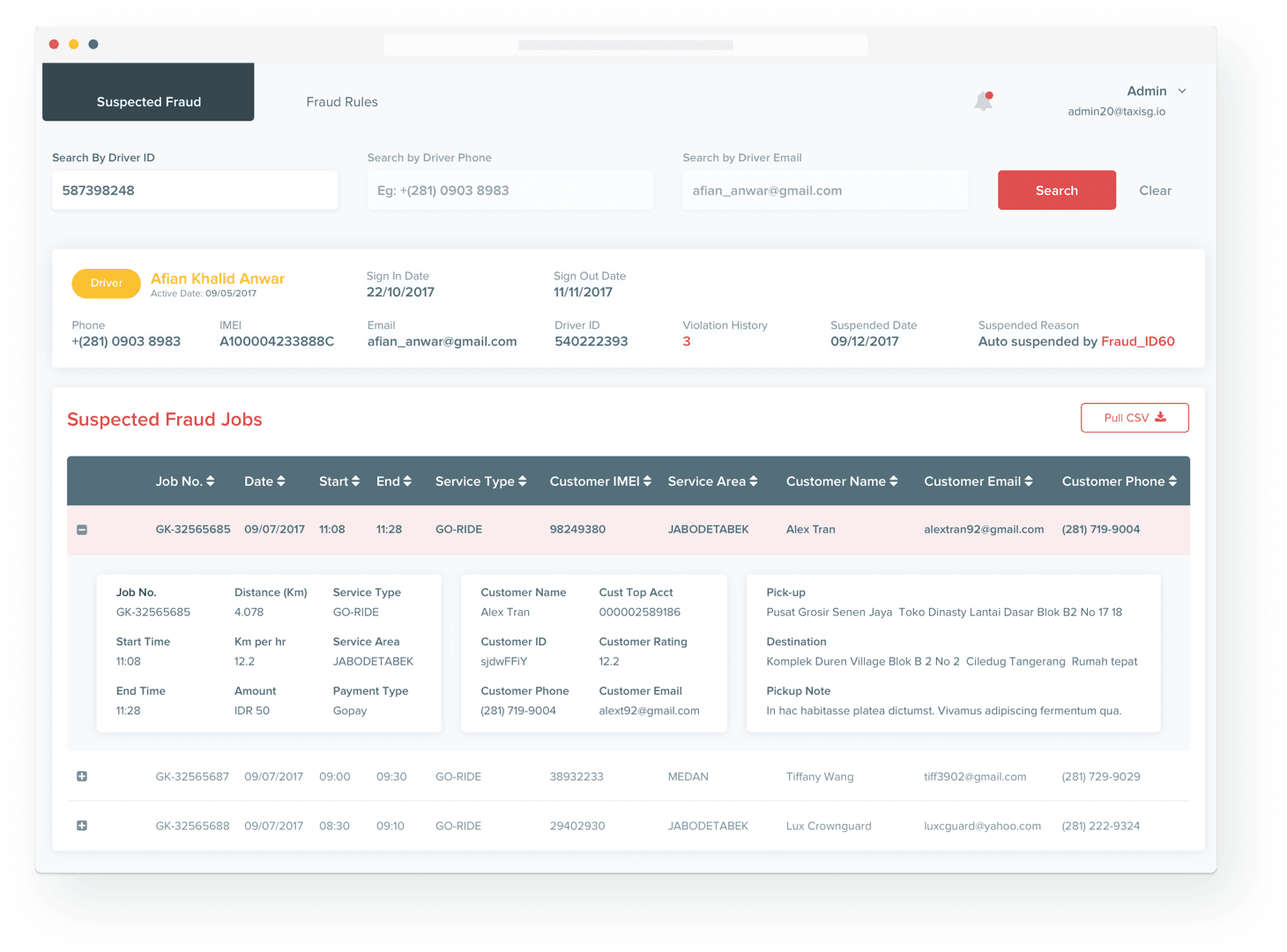Sort by Start column
Image resolution: width=1287 pixels, height=952 pixels.
point(339,481)
